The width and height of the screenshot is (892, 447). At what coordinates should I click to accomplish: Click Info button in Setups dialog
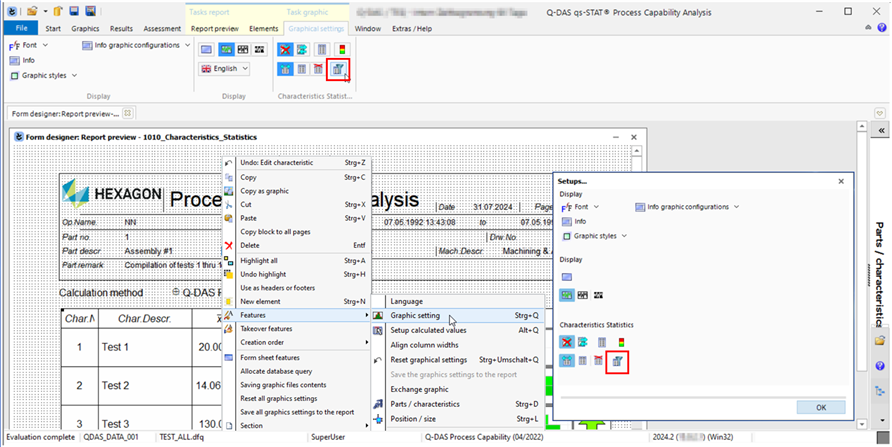point(574,222)
